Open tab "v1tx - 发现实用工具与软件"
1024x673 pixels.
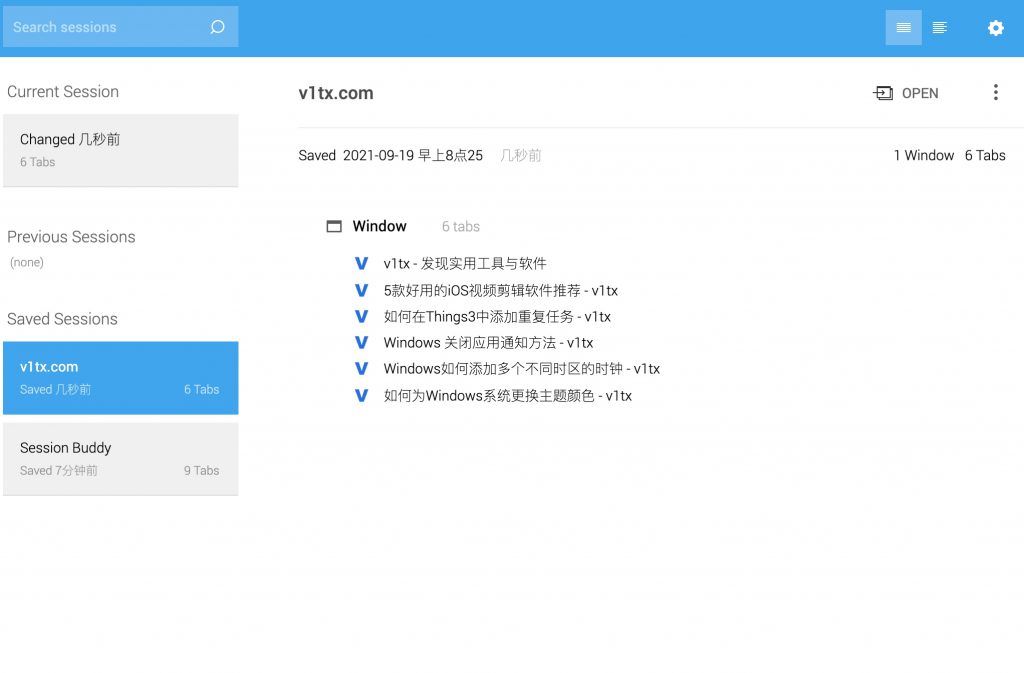[x=465, y=264]
